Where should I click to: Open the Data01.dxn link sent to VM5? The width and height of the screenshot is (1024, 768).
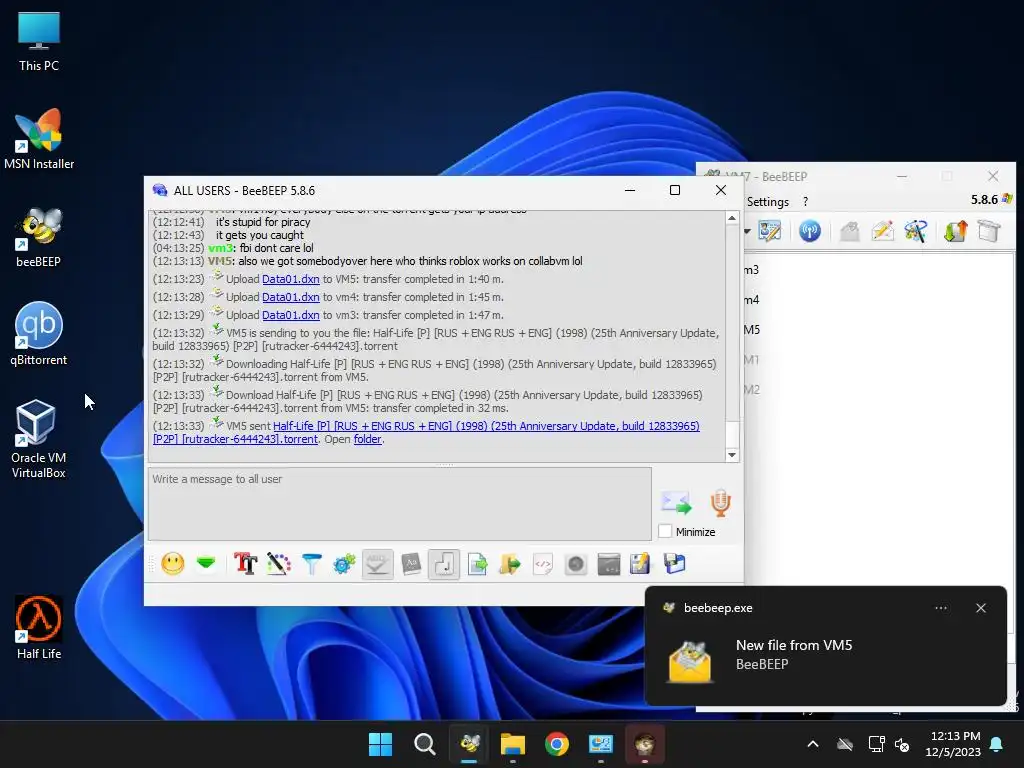tap(291, 279)
